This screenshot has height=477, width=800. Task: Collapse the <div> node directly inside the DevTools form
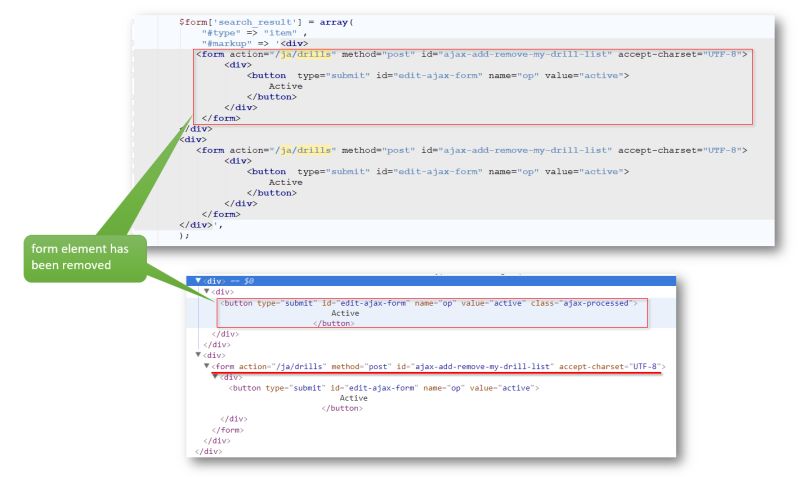215,376
